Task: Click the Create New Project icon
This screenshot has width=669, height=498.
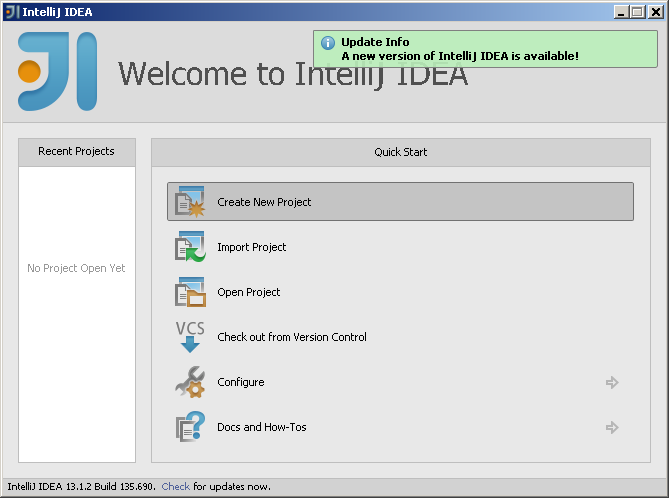Action: pos(190,201)
